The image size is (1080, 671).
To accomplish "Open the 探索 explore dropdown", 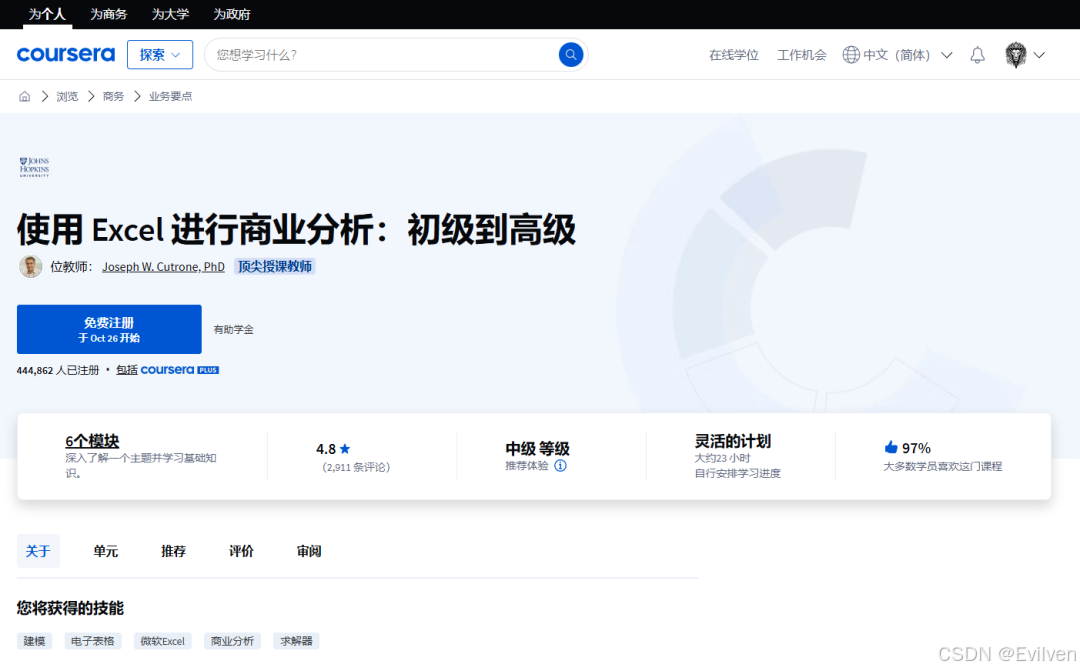I will [160, 54].
